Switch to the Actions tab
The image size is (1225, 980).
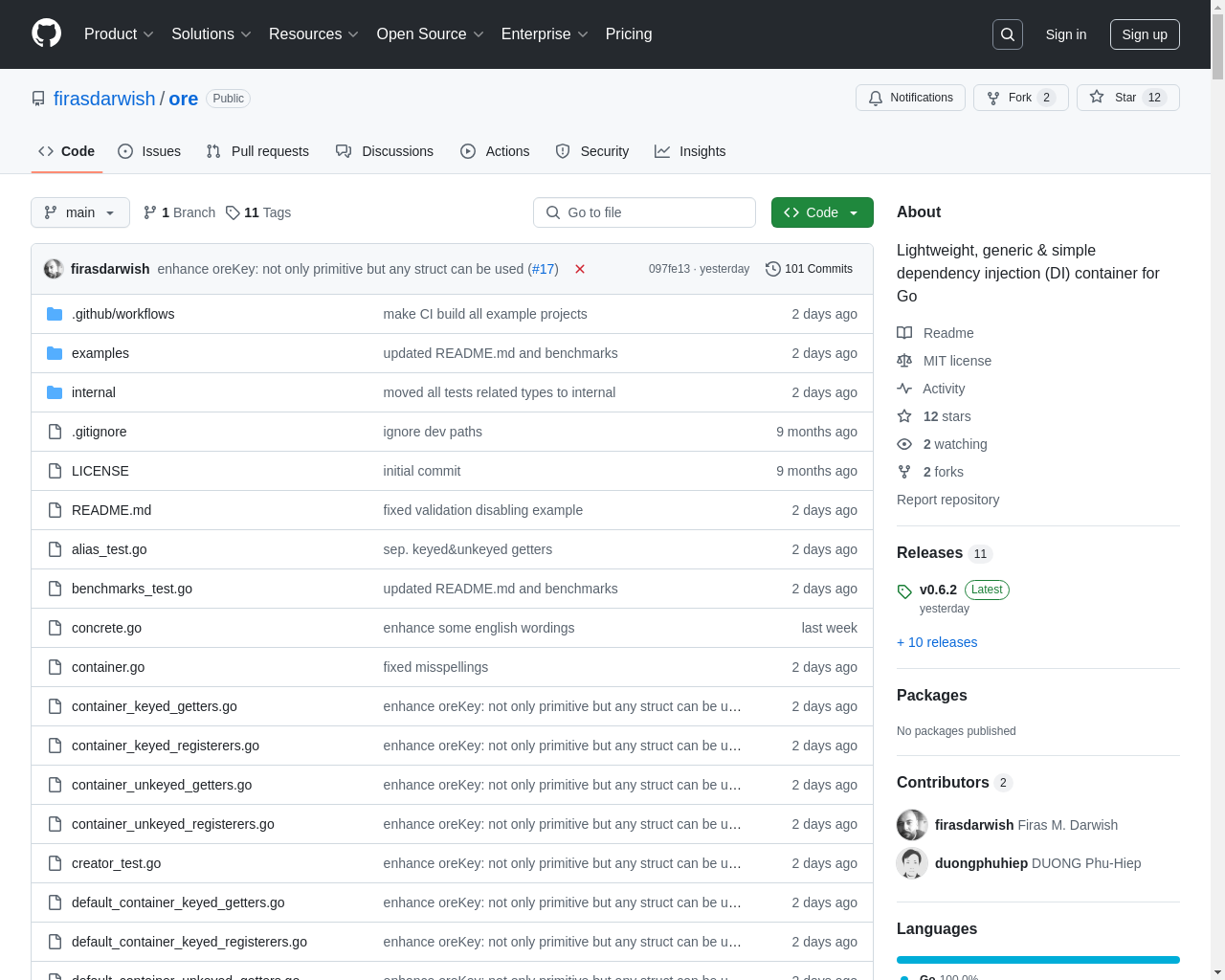point(495,151)
